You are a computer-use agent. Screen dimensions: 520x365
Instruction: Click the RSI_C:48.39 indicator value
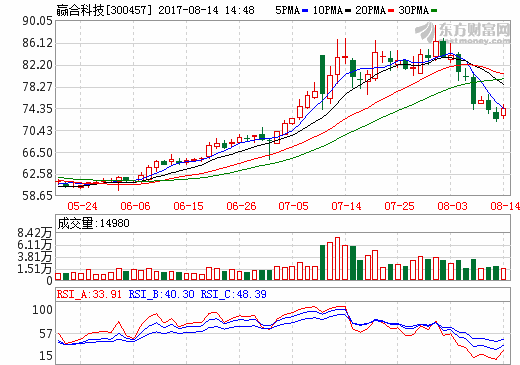233,294
